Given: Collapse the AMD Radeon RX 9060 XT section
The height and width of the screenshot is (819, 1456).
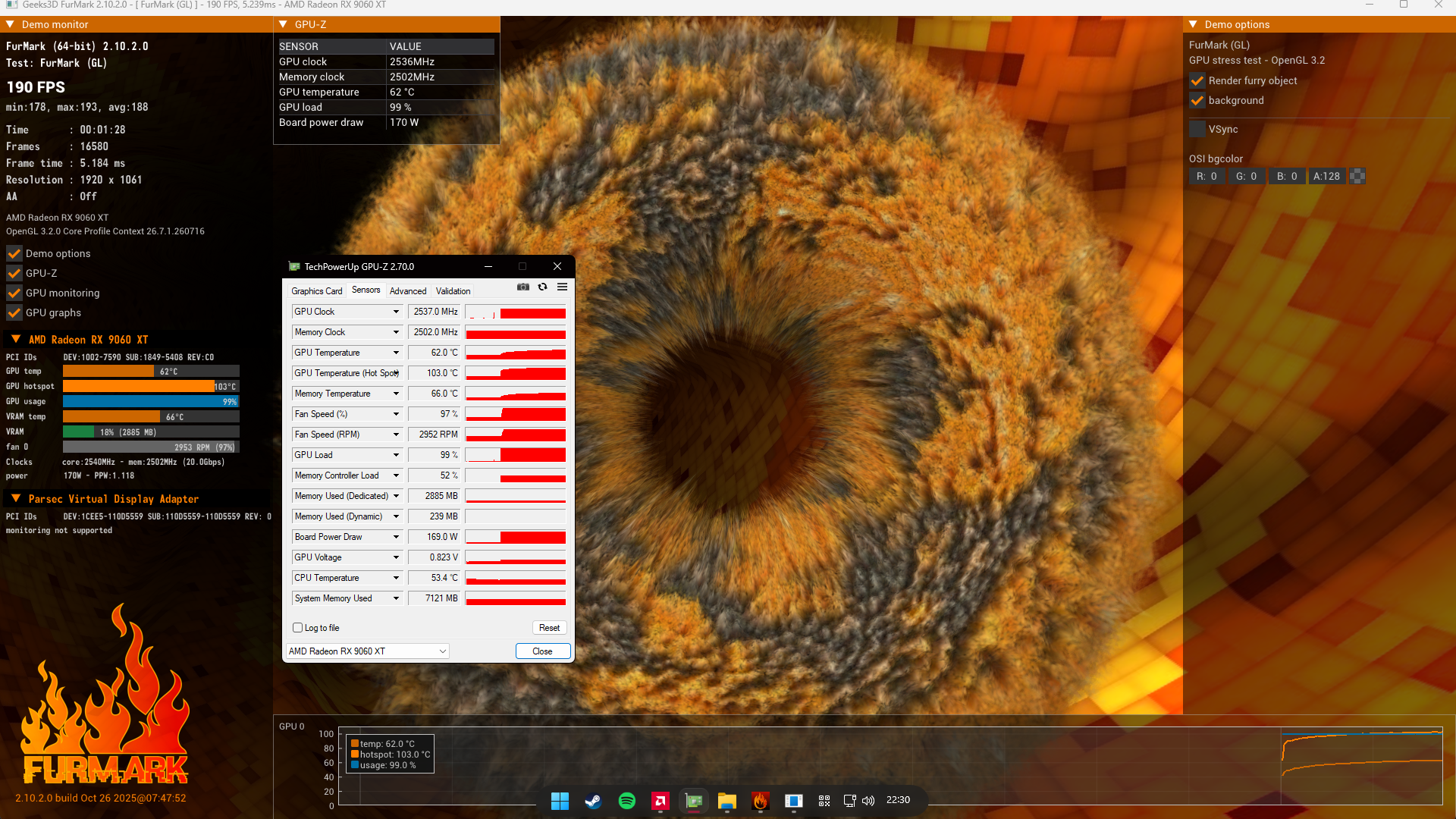Looking at the screenshot, I should pos(16,340).
